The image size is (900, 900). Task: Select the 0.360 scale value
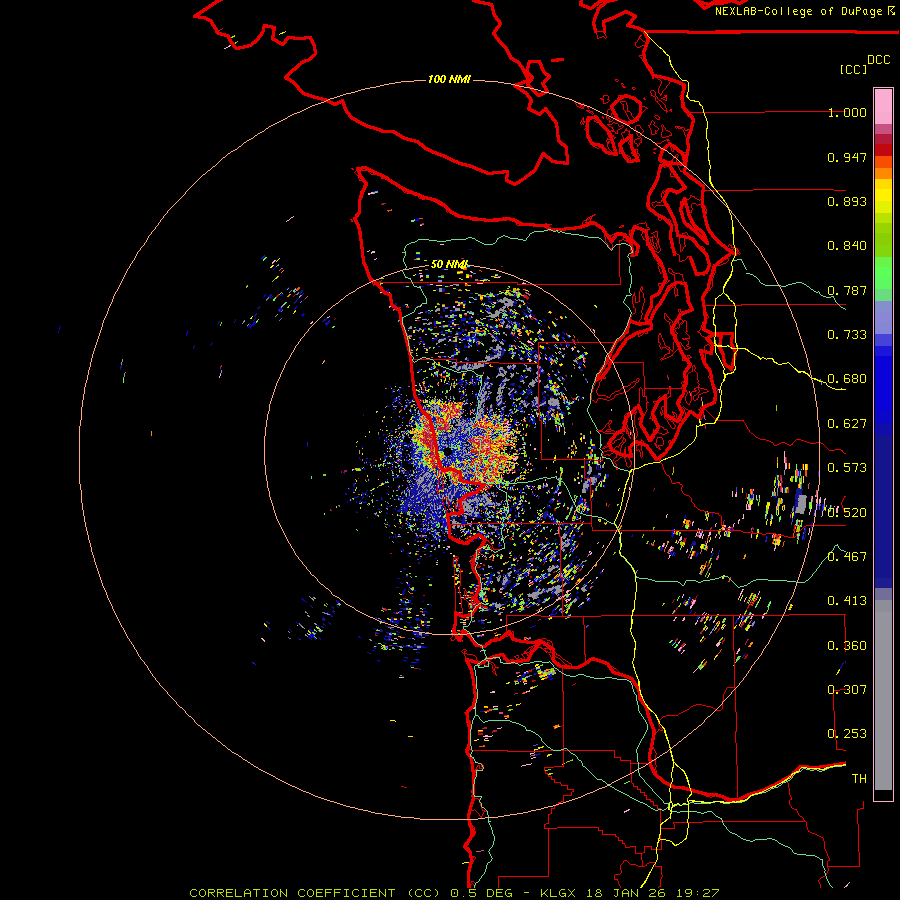(x=847, y=646)
